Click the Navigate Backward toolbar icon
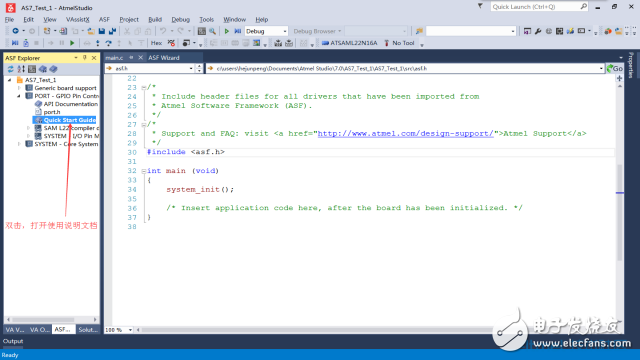 tap(16, 31)
